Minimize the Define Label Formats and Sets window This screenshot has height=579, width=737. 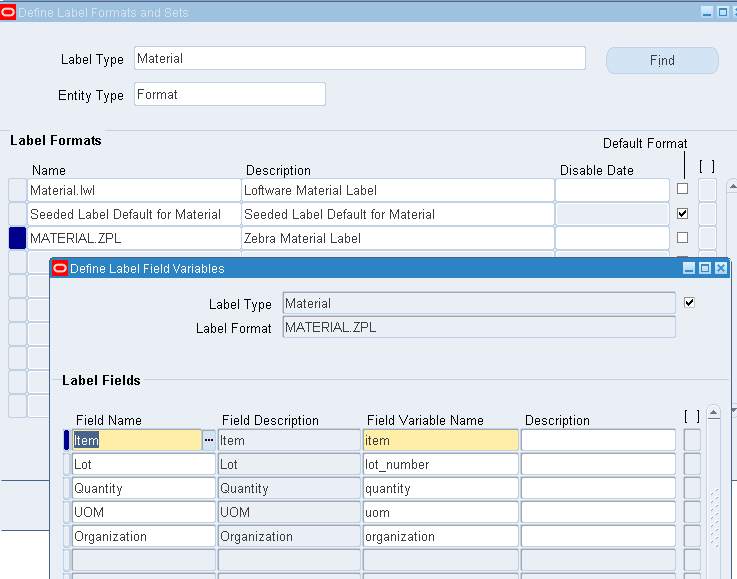[706, 12]
